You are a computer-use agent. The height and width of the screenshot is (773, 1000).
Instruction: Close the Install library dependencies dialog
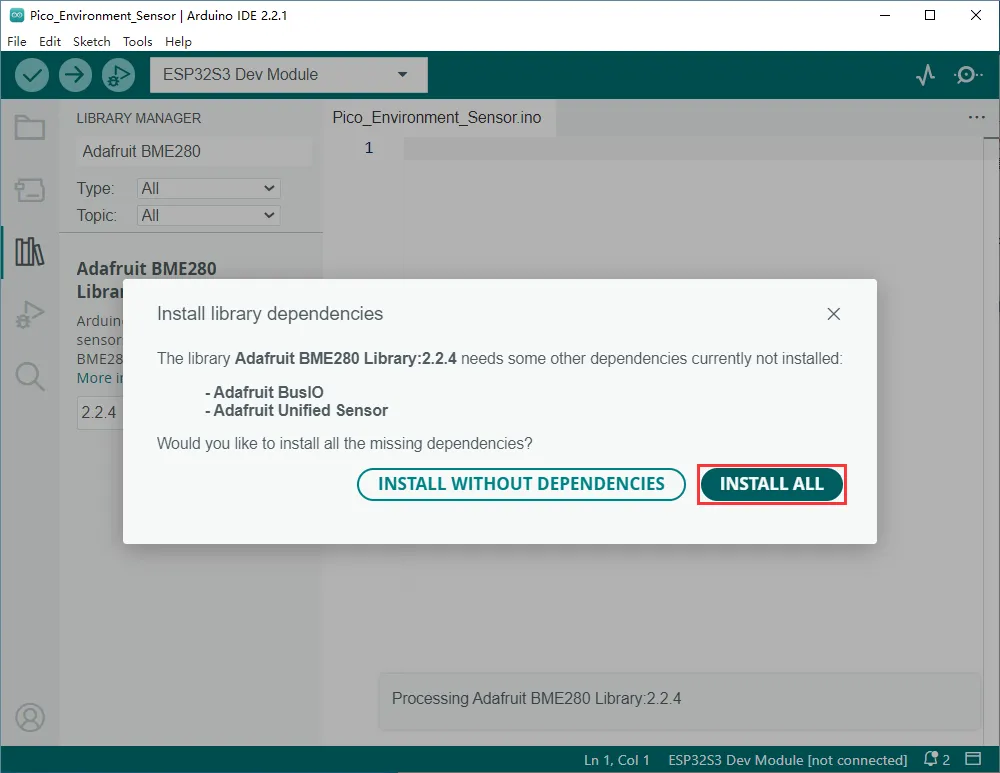pos(834,314)
